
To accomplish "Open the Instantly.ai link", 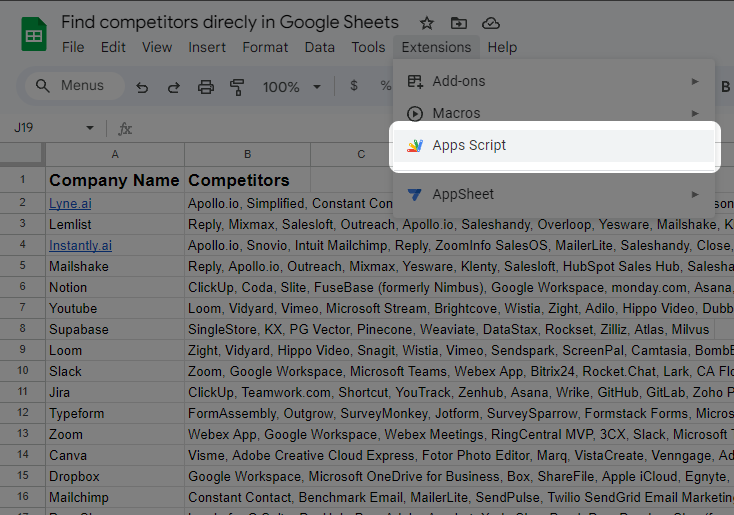I will [x=81, y=246].
